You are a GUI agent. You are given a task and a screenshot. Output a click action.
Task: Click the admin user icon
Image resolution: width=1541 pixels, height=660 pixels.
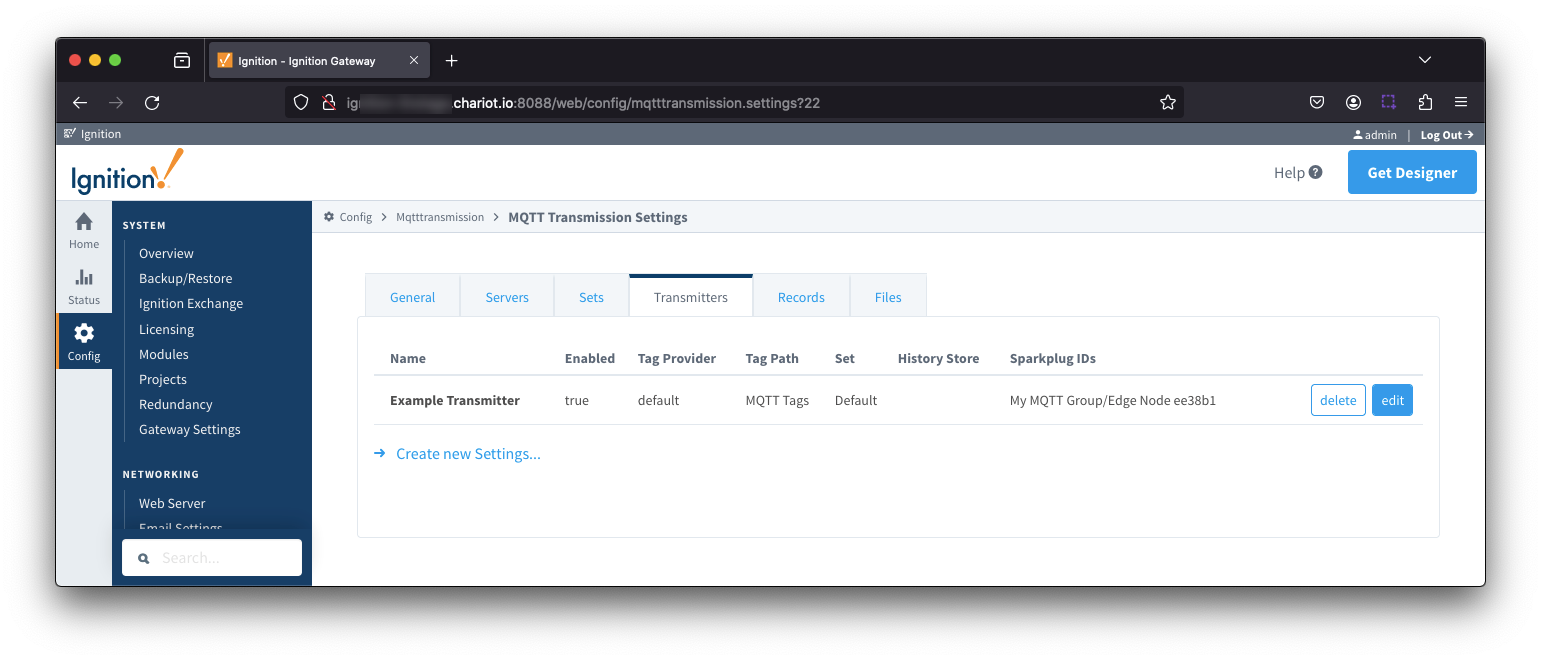tap(1357, 135)
